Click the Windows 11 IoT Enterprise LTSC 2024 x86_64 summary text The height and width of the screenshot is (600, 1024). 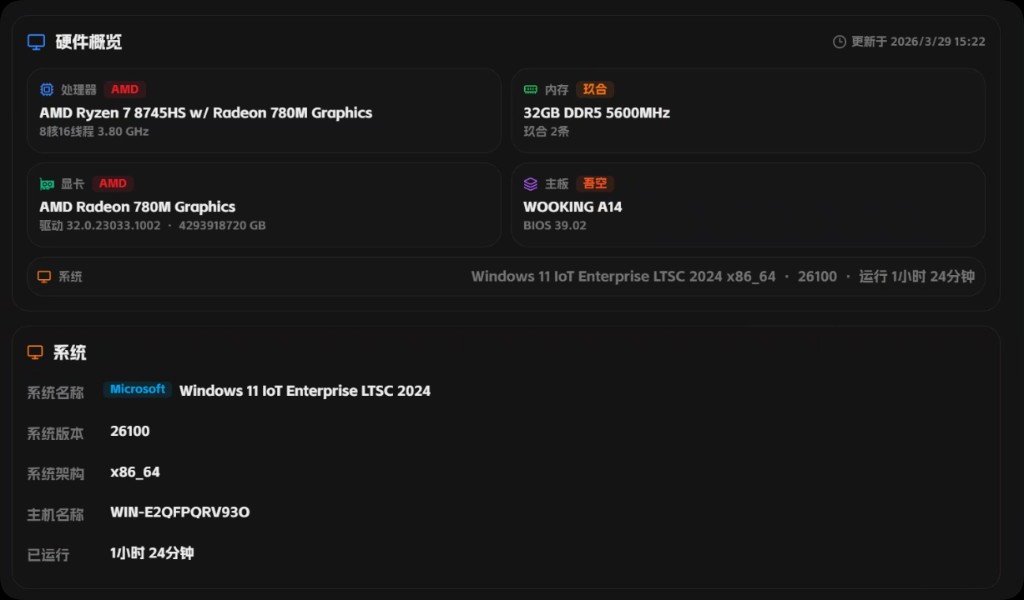coord(624,277)
